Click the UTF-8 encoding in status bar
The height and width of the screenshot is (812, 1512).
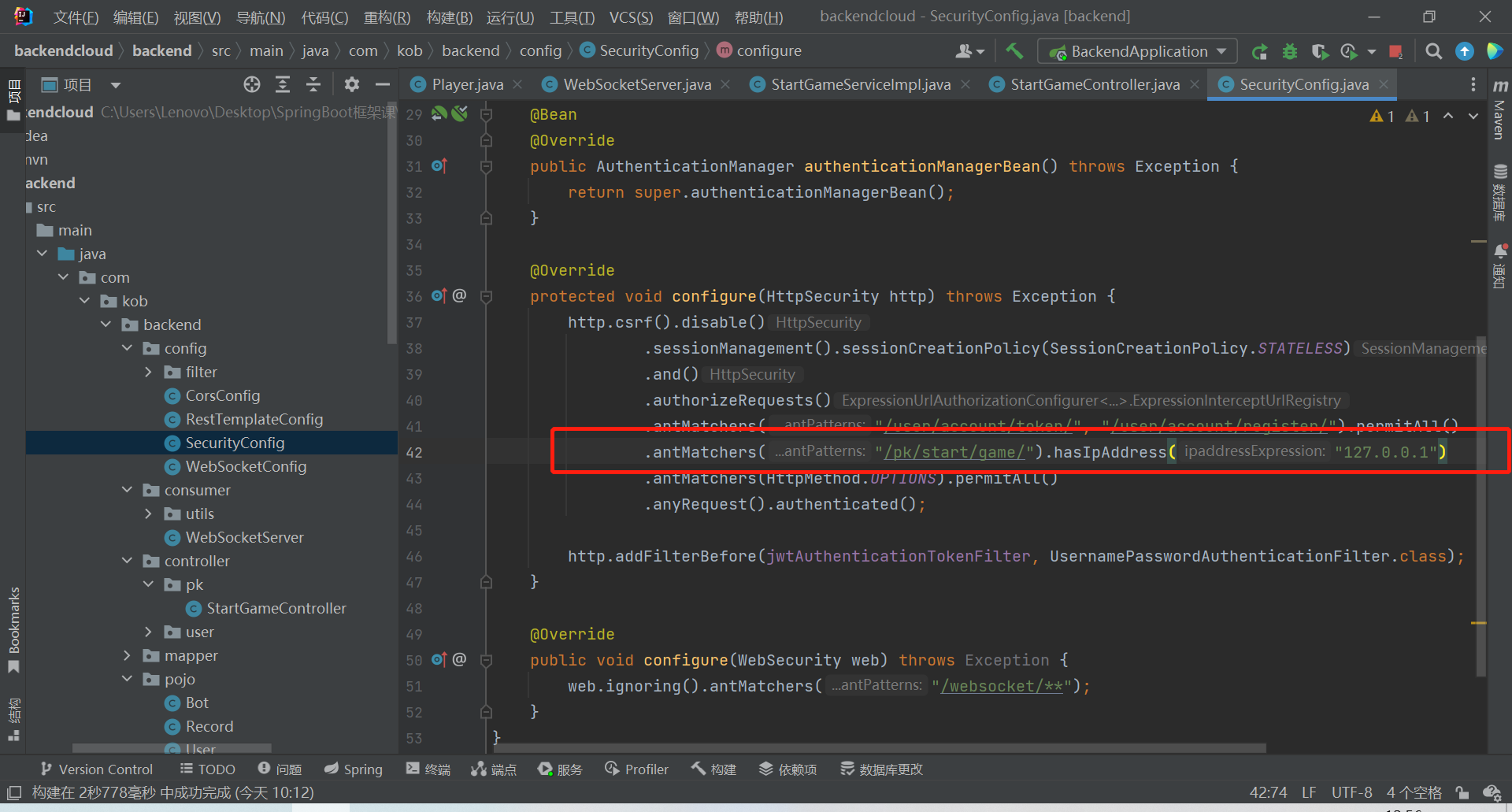pyautogui.click(x=1351, y=792)
